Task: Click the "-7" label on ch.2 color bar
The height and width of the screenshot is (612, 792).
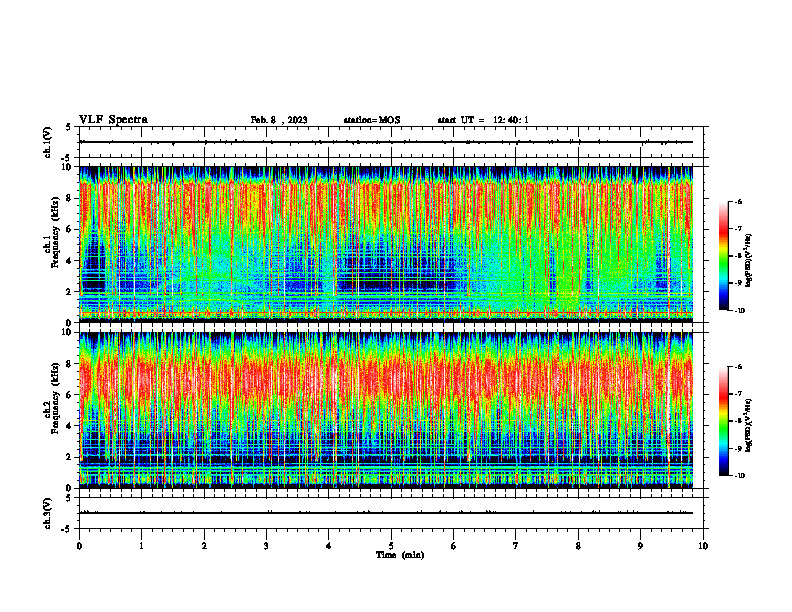Action: click(738, 394)
